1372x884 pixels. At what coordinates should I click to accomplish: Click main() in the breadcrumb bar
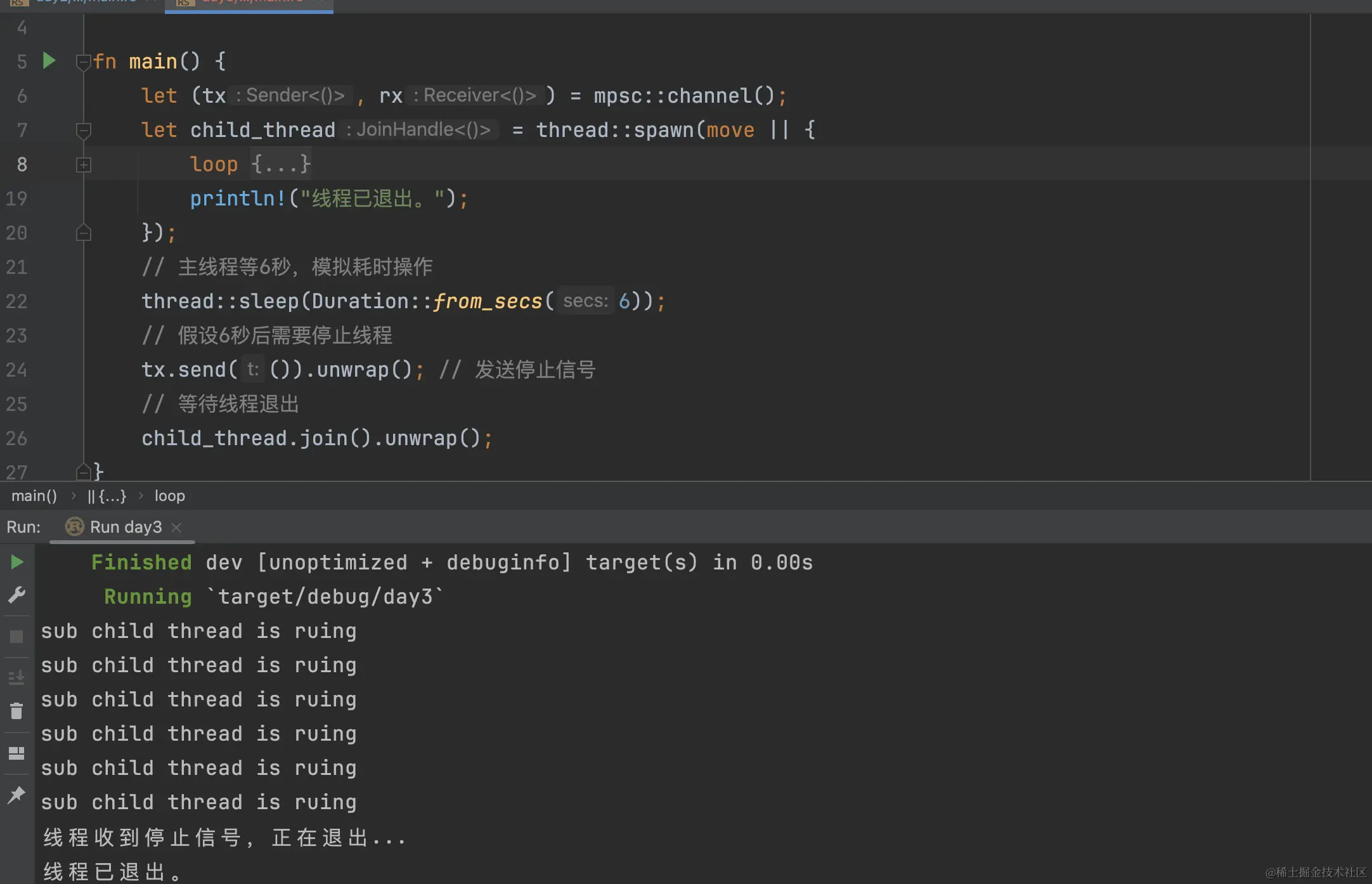[x=34, y=496]
